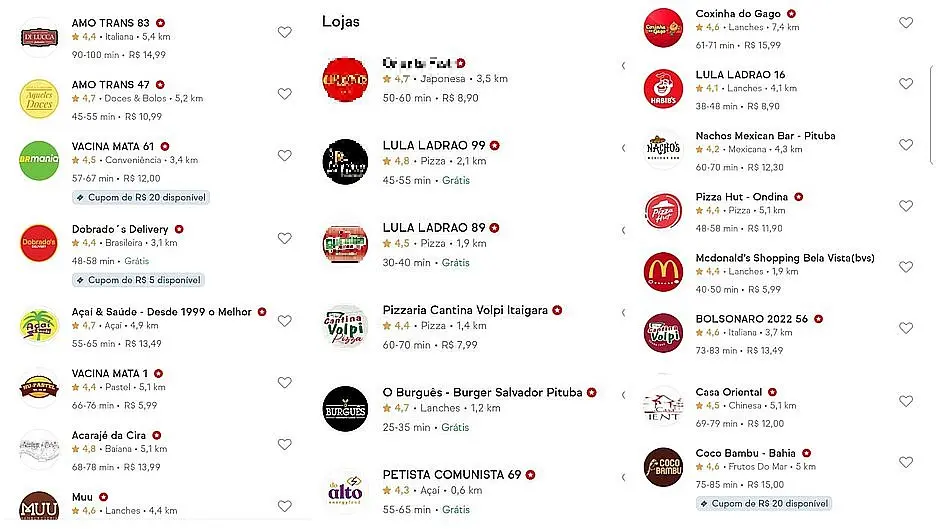The height and width of the screenshot is (529, 940).
Task: Click the Habib's restaurant logo
Action: pyautogui.click(x=663, y=88)
